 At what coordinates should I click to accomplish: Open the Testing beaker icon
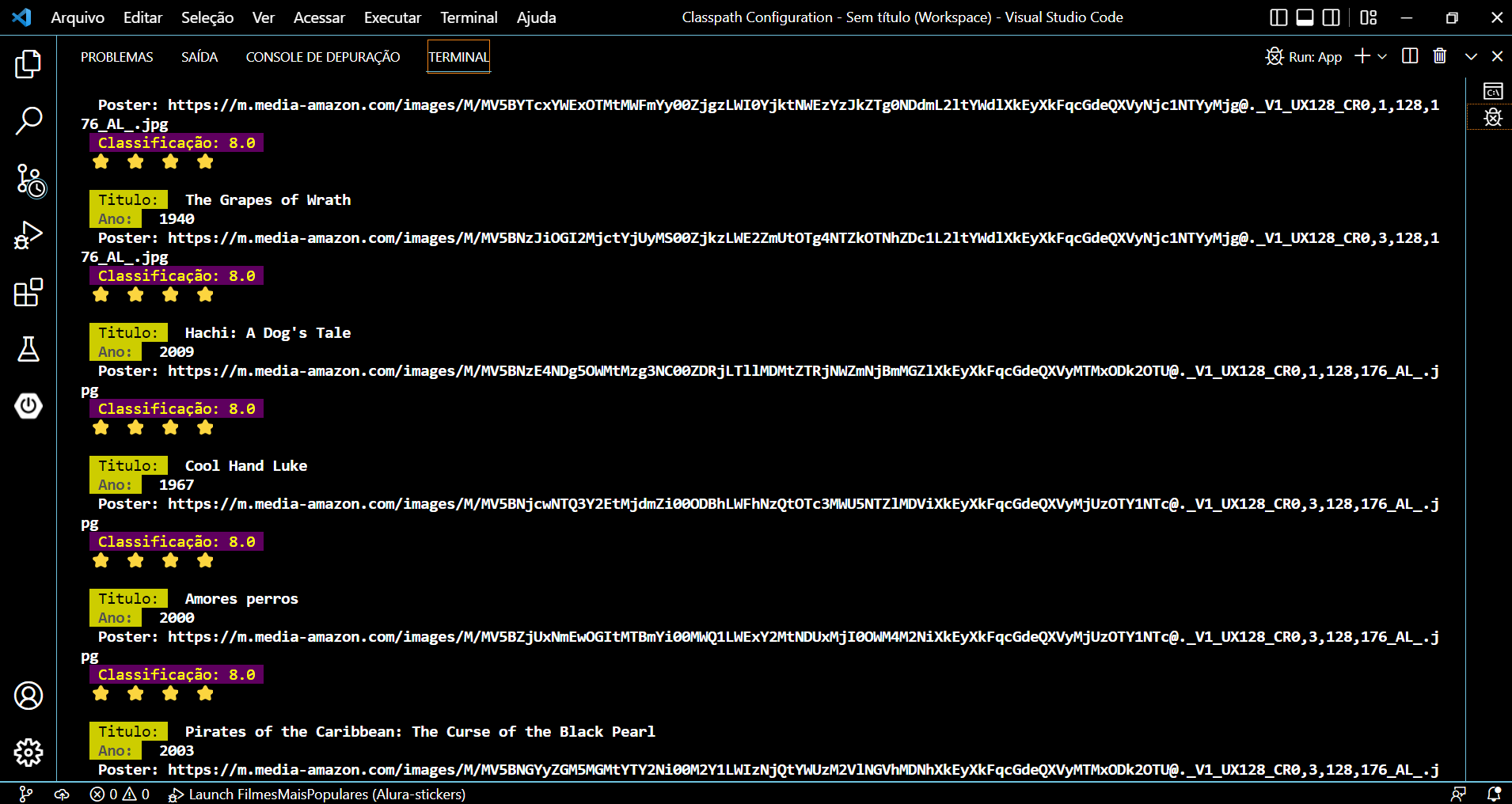click(x=28, y=349)
